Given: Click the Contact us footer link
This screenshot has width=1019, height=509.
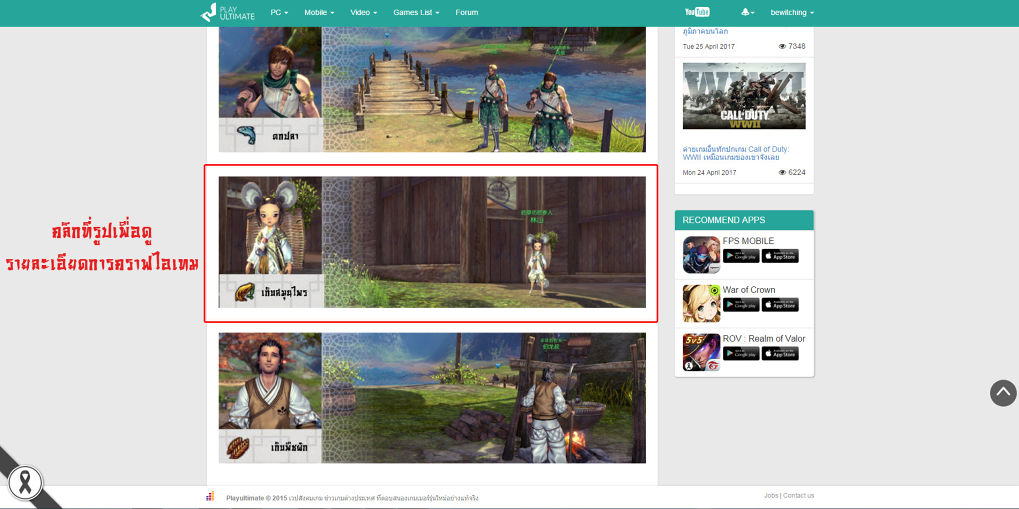Looking at the screenshot, I should [x=798, y=496].
